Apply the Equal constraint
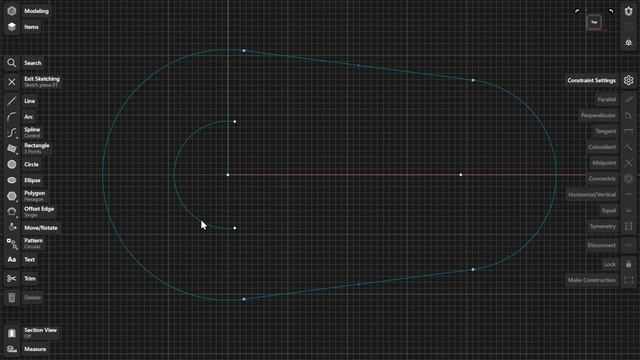This screenshot has height=360, width=640. coord(629,211)
